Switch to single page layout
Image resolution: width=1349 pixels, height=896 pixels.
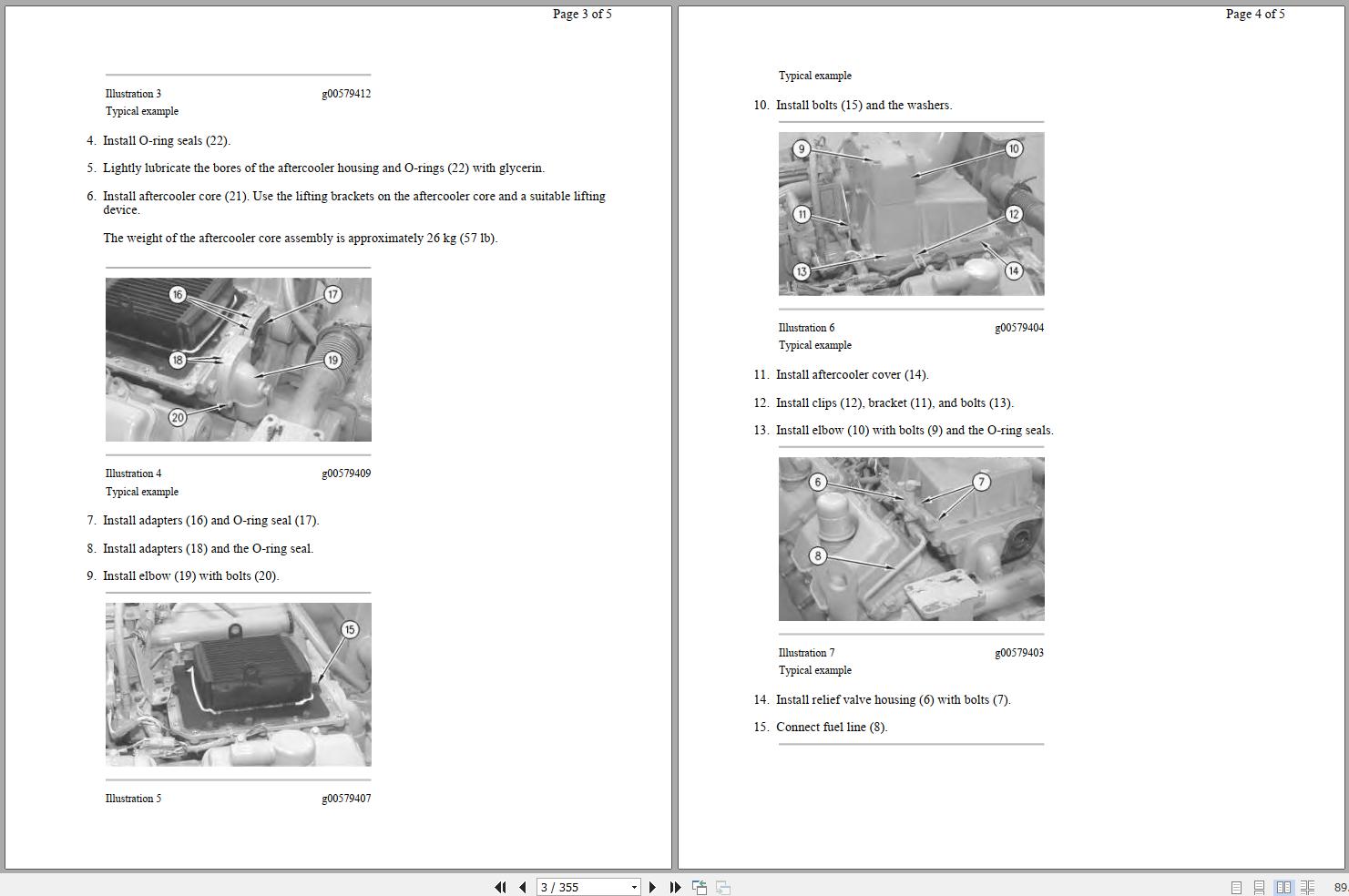[1236, 887]
